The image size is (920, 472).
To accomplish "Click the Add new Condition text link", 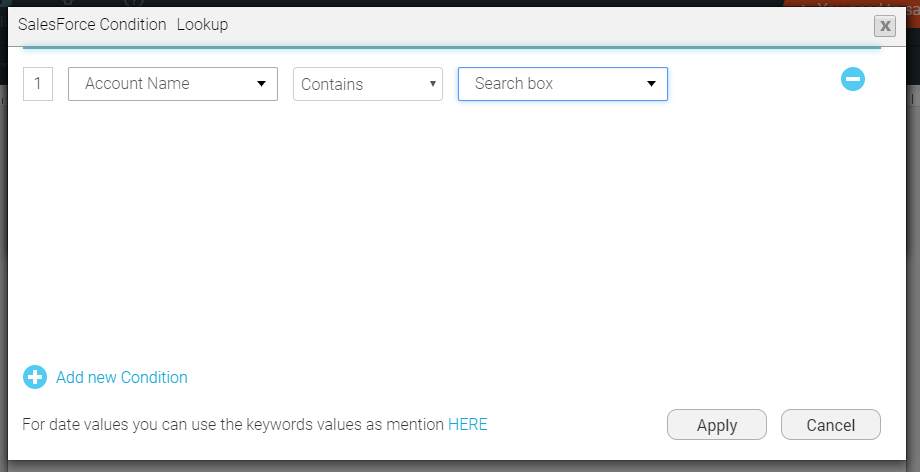I will [x=121, y=377].
